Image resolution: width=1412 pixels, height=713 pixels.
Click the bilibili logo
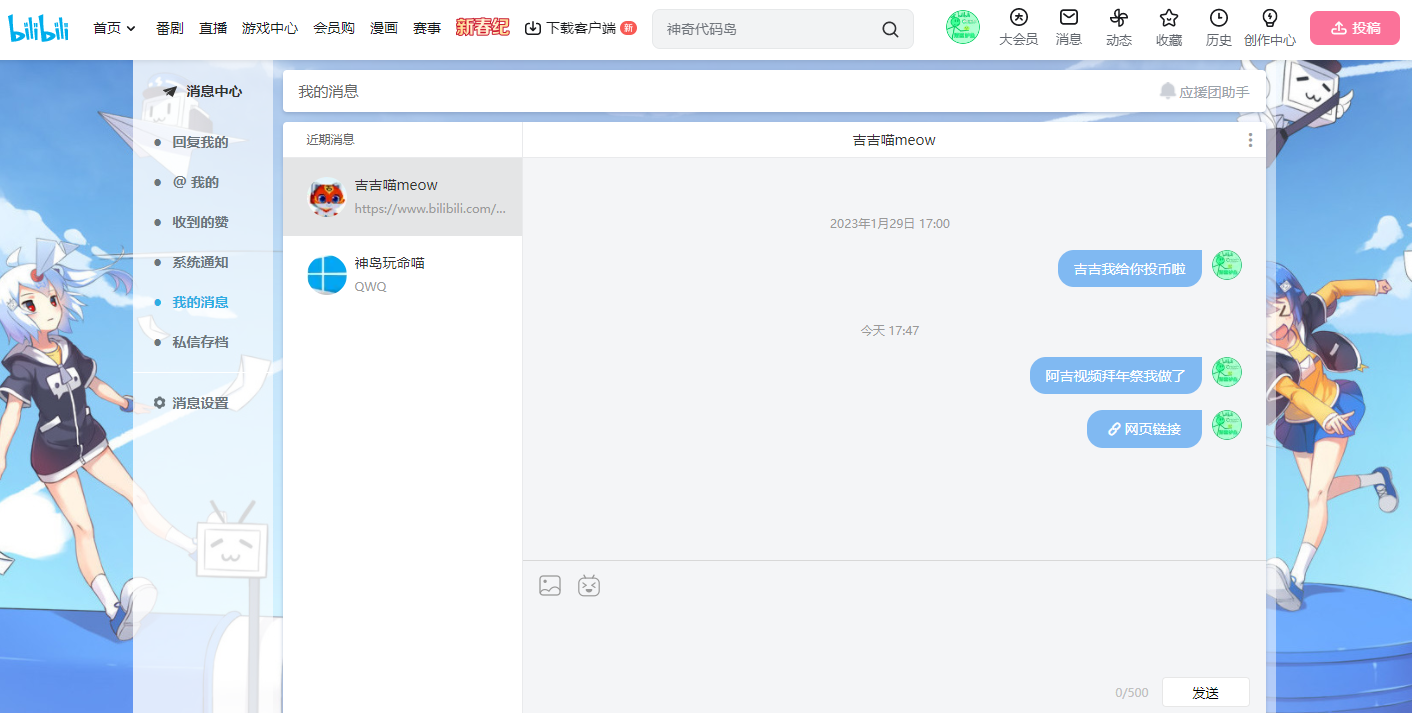click(38, 28)
